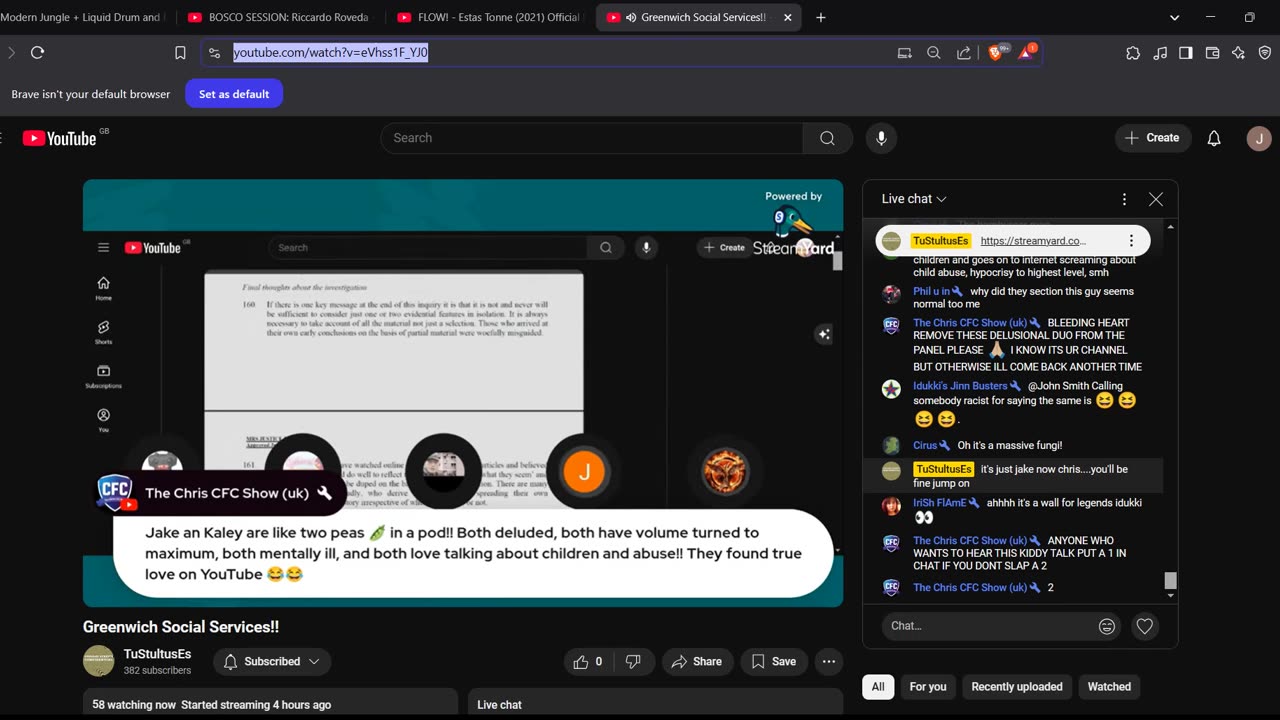Close the Greenwich Social Services tab

(788, 17)
